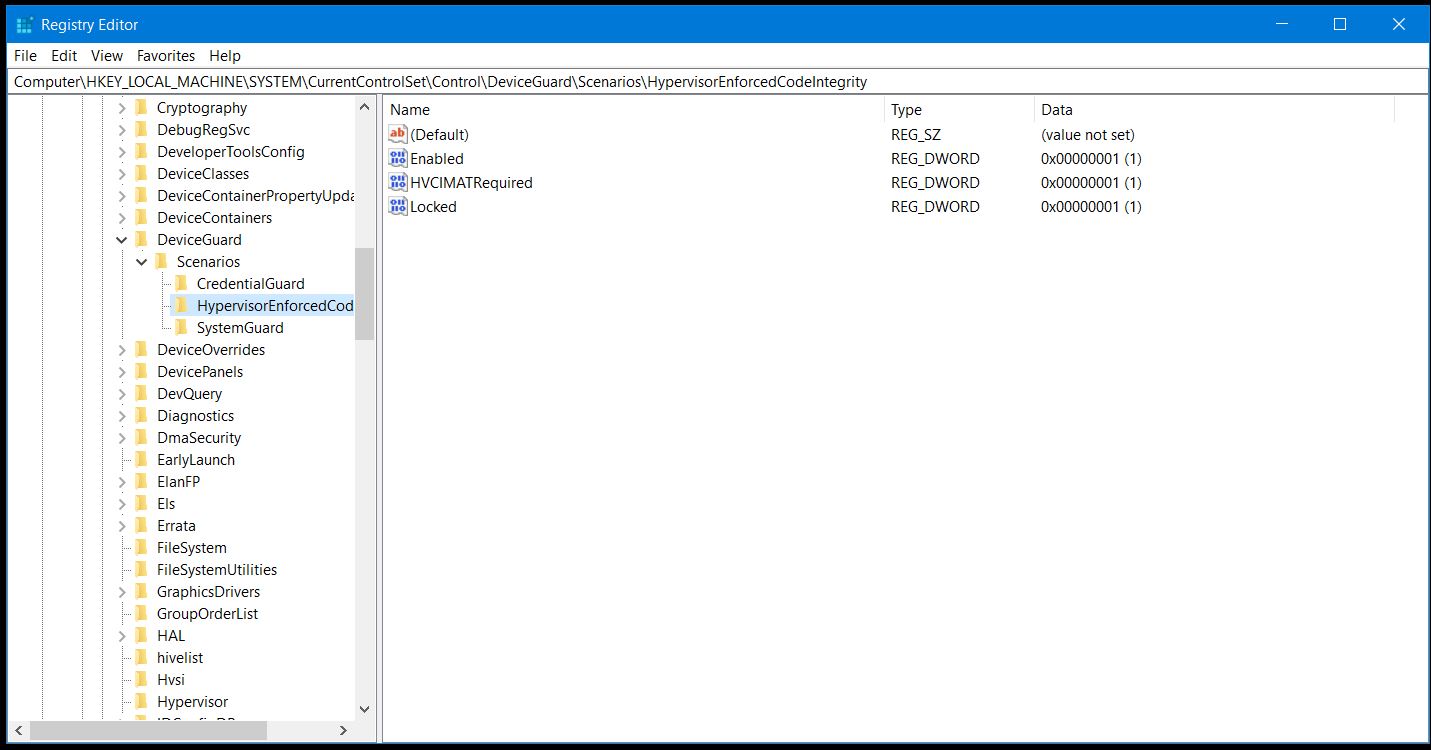This screenshot has height=750, width=1431.
Task: Open the Edit menu
Action: [x=64, y=56]
